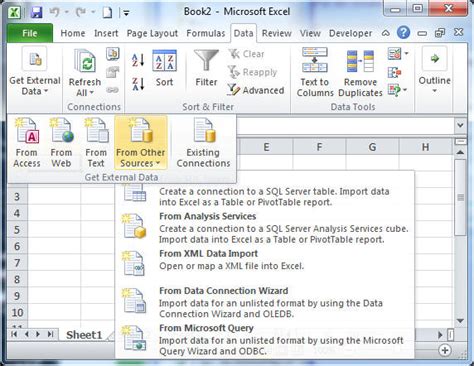Viewport: 474px width, 366px height.
Task: Click Reapply filter button
Action: point(253,72)
